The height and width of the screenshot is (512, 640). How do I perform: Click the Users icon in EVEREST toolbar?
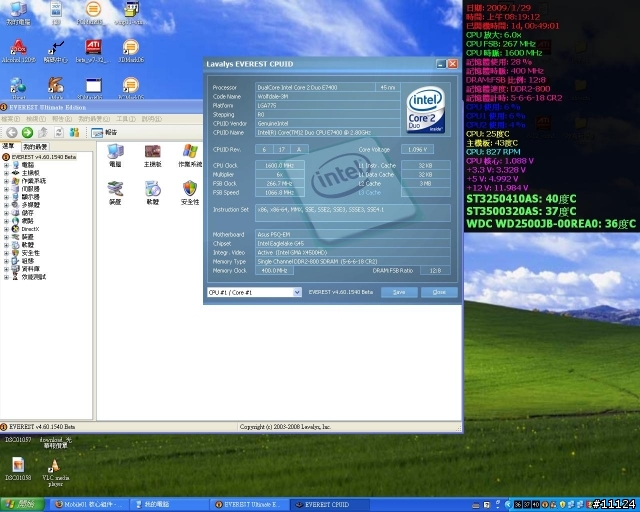coord(74,132)
